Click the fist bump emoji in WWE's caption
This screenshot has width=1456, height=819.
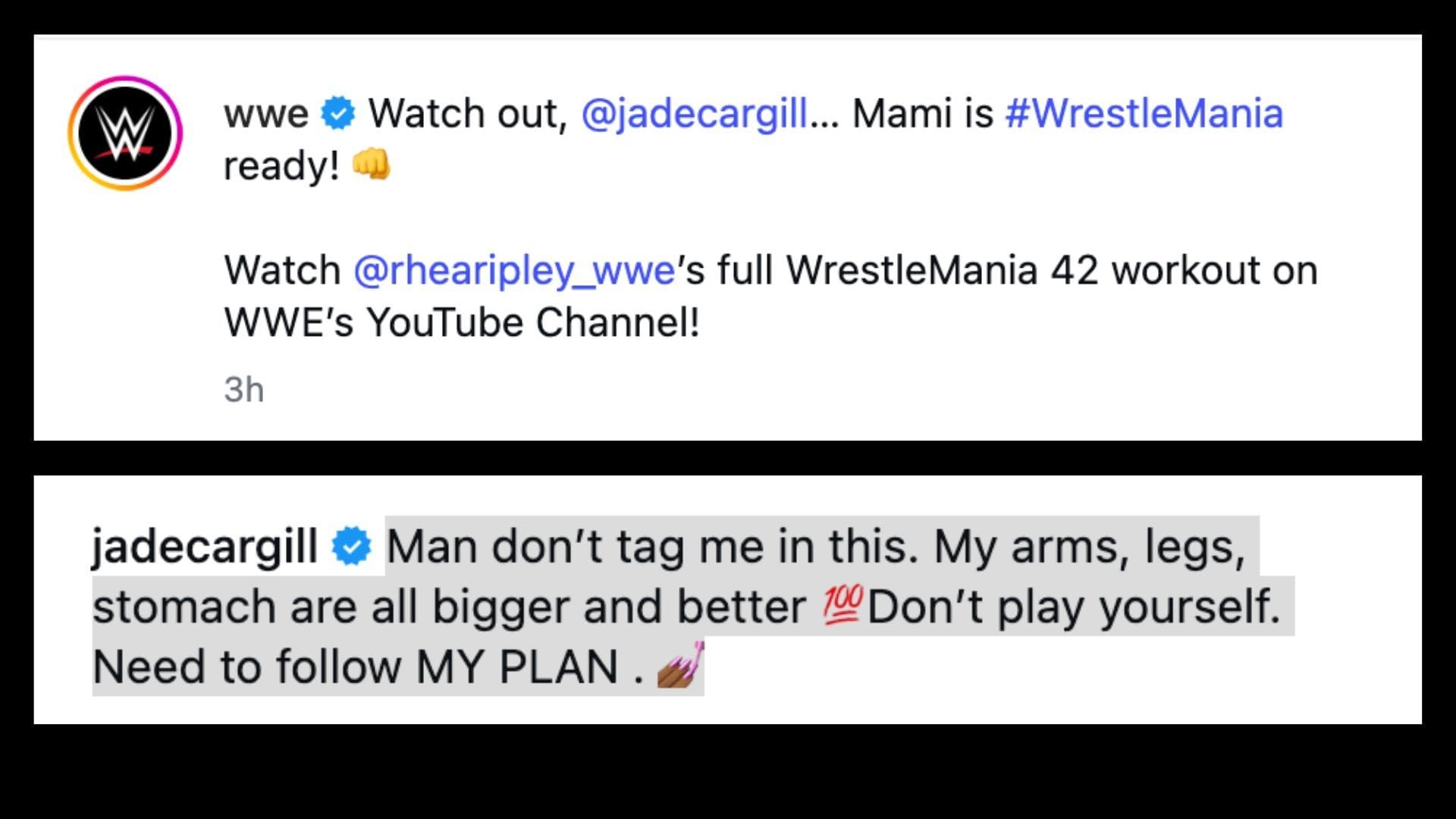[370, 165]
